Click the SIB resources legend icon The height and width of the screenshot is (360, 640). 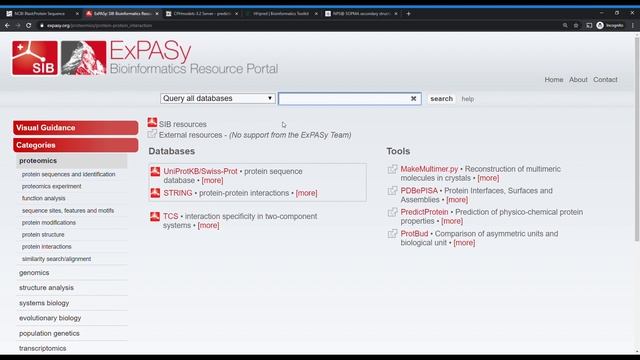click(x=152, y=122)
